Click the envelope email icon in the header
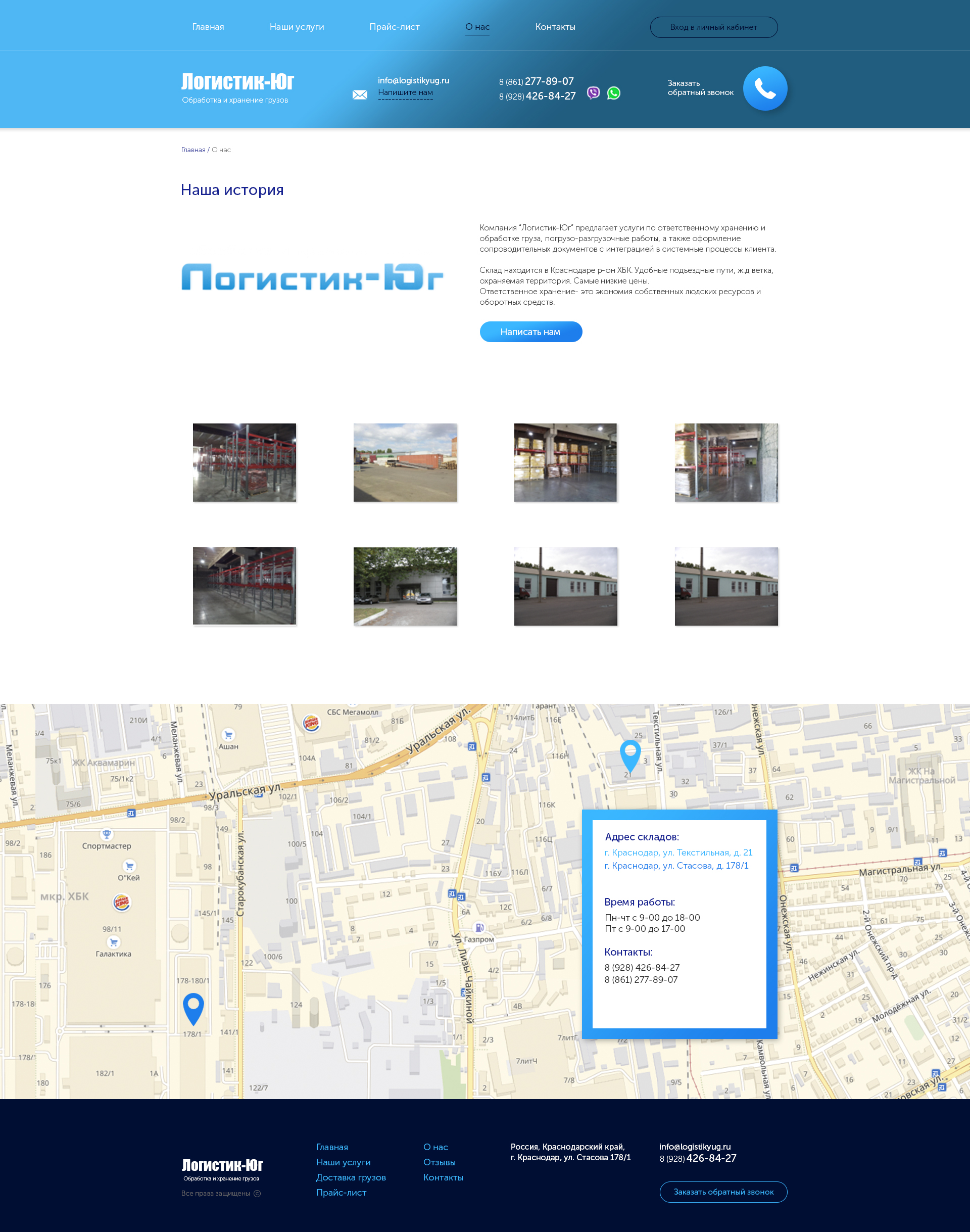Image resolution: width=970 pixels, height=1232 pixels. (360, 94)
